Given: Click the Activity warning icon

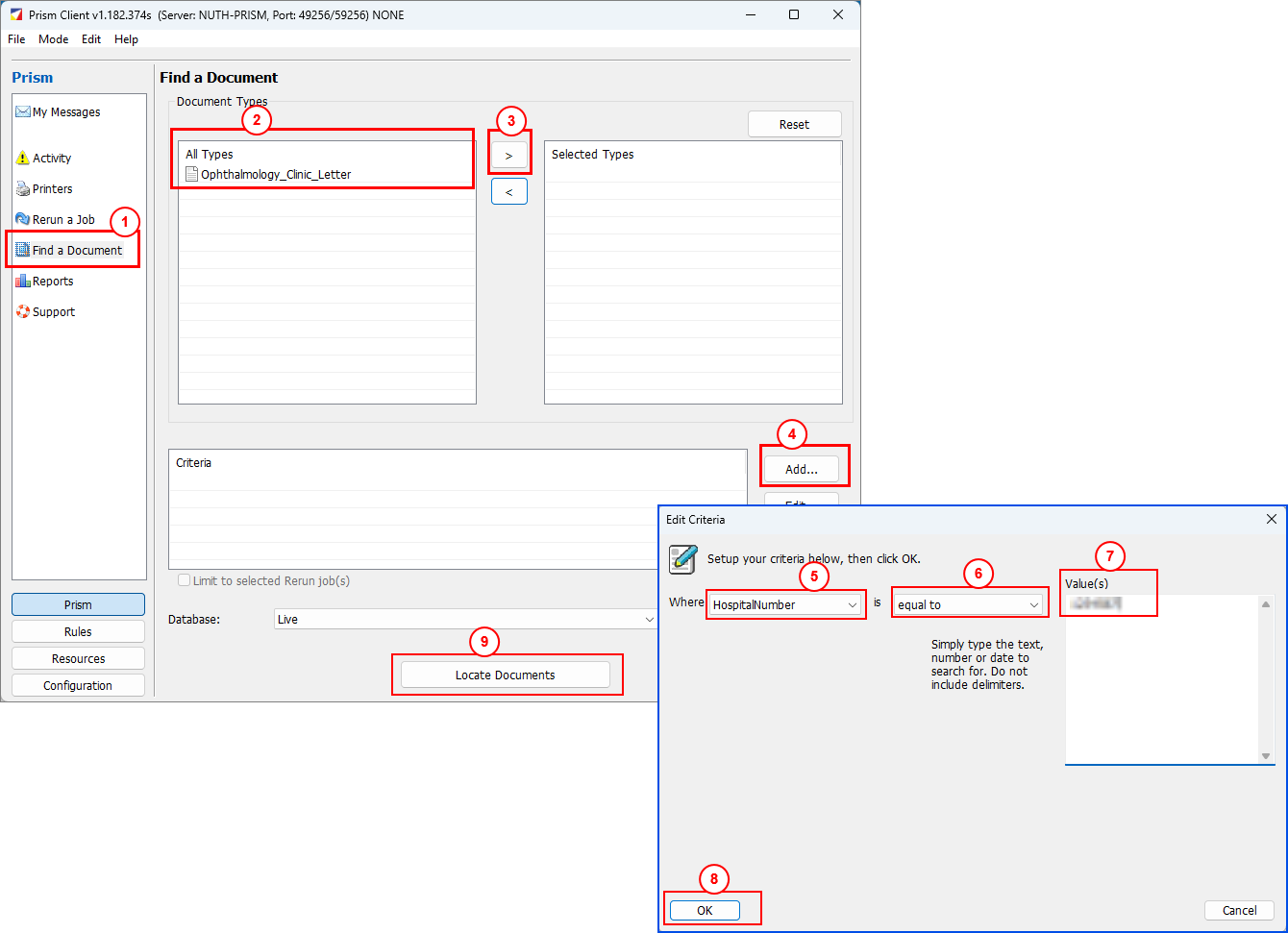Looking at the screenshot, I should (x=23, y=159).
